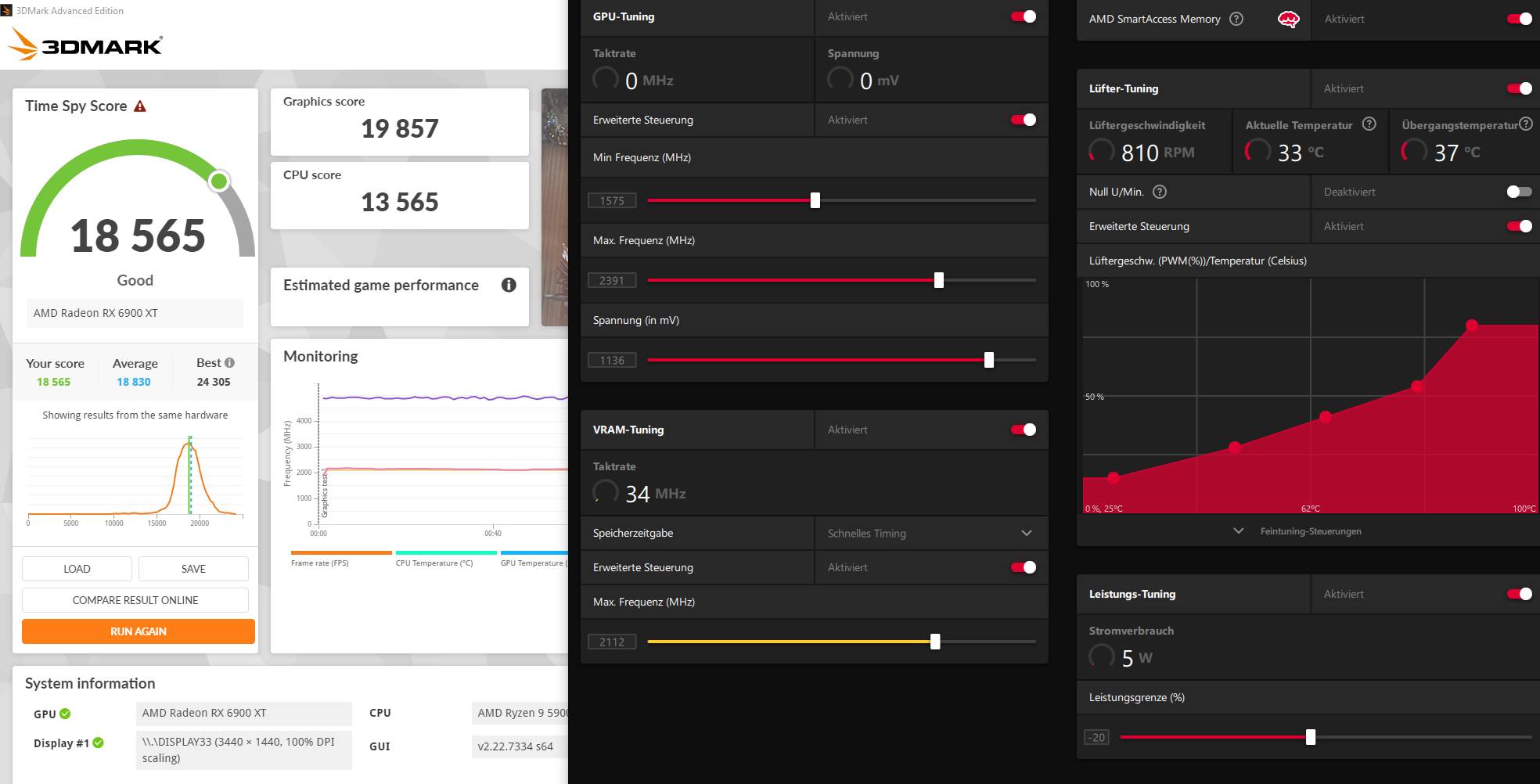Click the red brain icon for SmartAccess Memory

tap(1288, 19)
